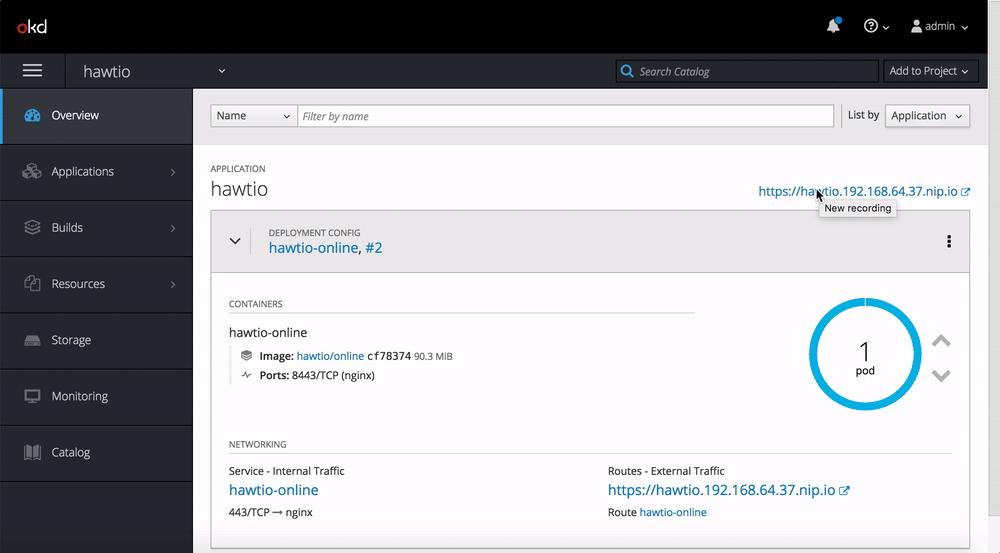This screenshot has height=553, width=1000.
Task: Open the hawtio-online deployment config link
Action: [x=313, y=247]
